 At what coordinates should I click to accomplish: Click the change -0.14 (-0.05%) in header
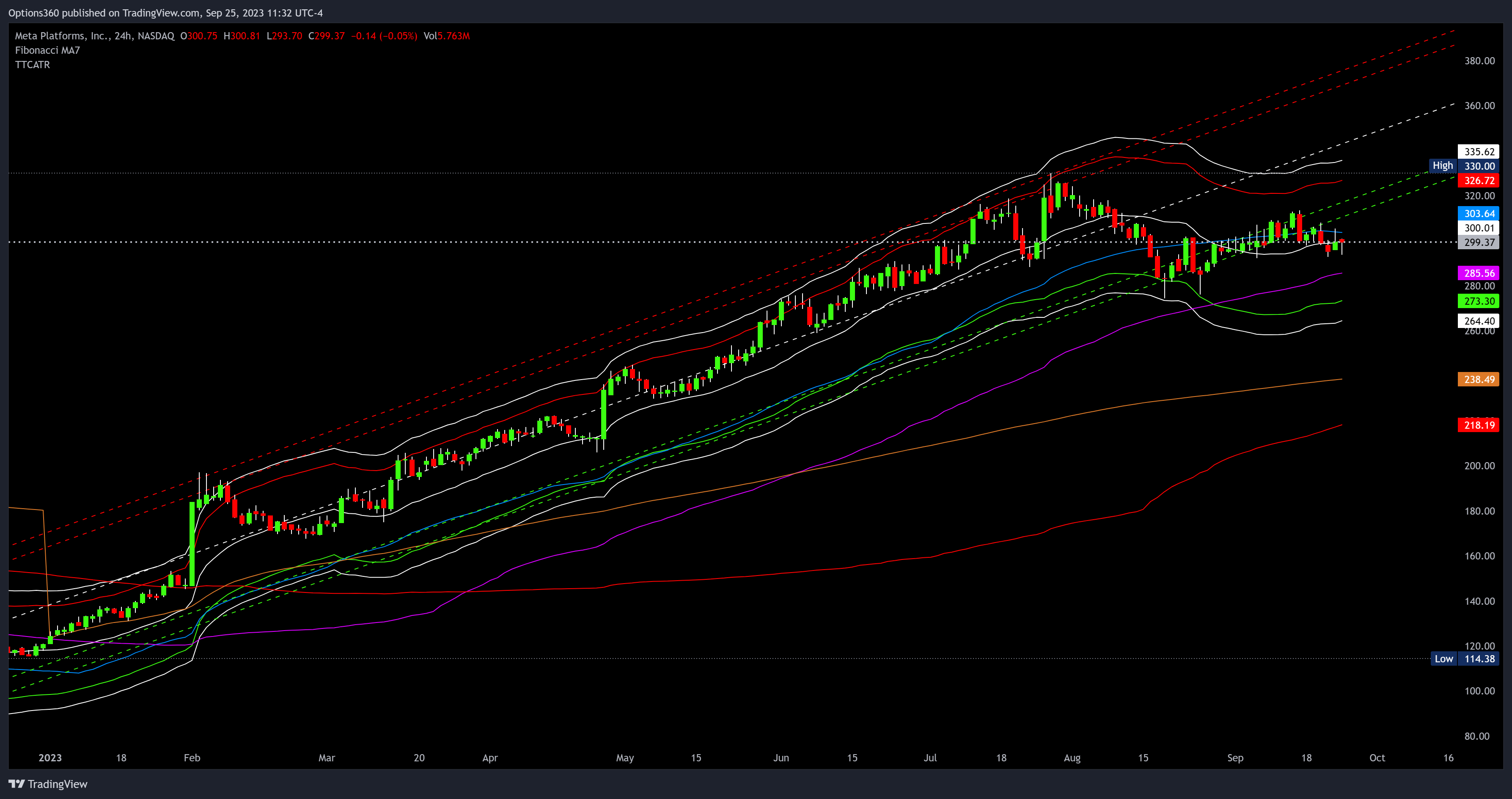(x=385, y=36)
